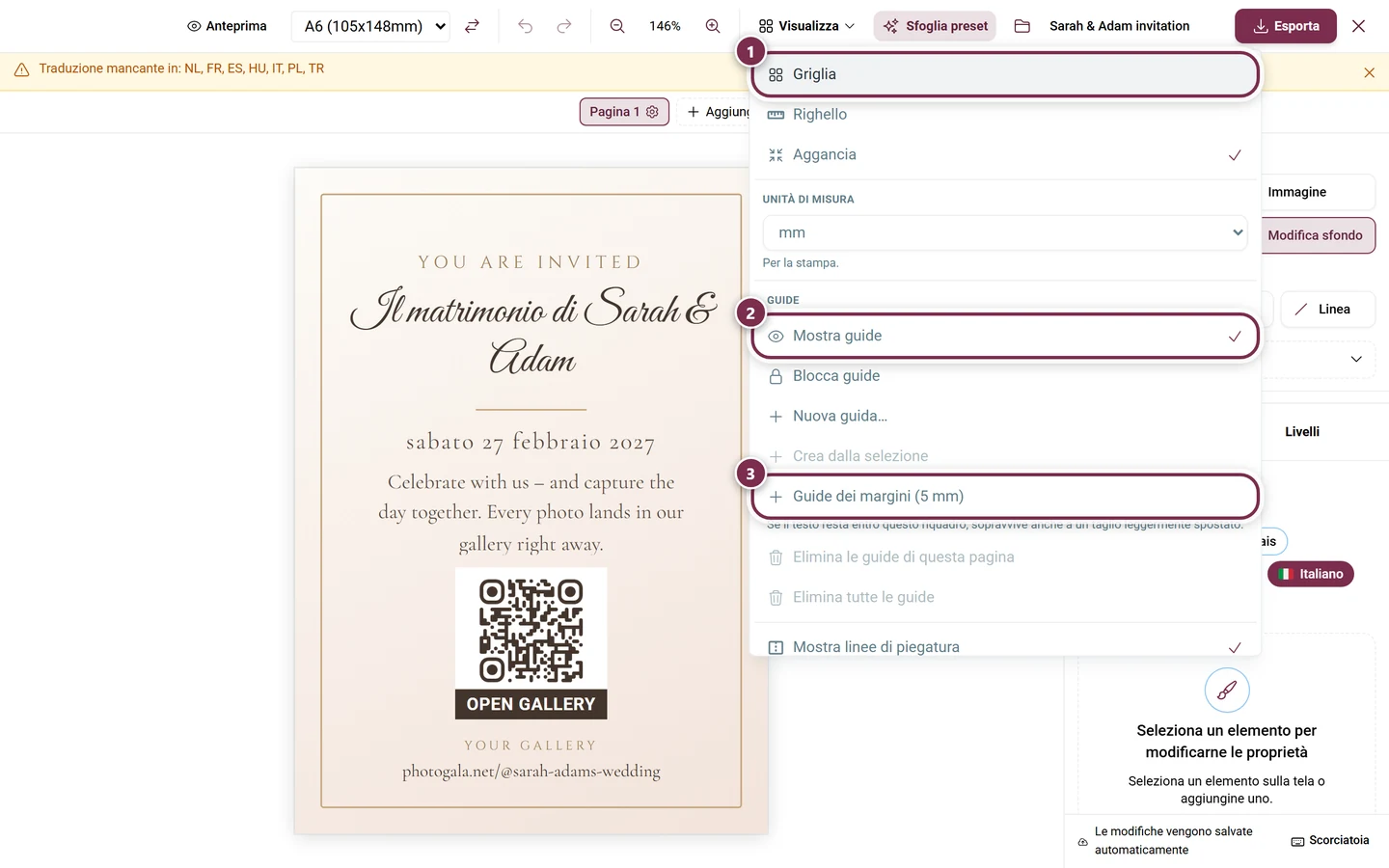Redo the last change
Screen dimensions: 1389x868
pyautogui.click(x=564, y=26)
